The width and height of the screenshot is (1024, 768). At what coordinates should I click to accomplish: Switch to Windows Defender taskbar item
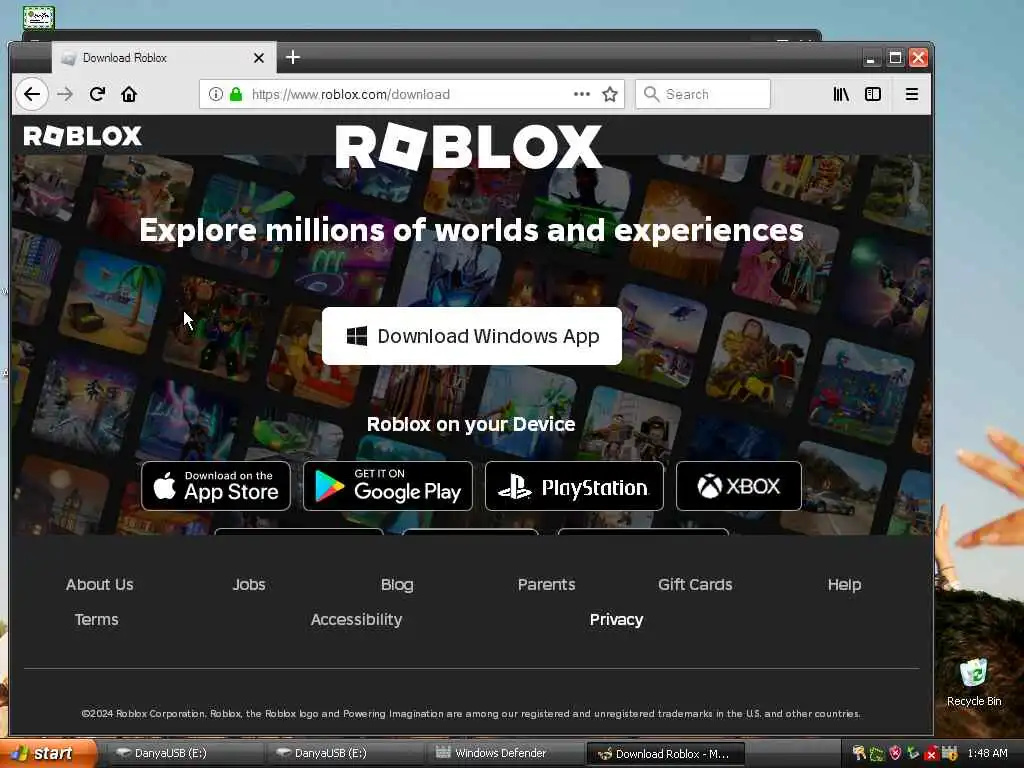(x=503, y=753)
